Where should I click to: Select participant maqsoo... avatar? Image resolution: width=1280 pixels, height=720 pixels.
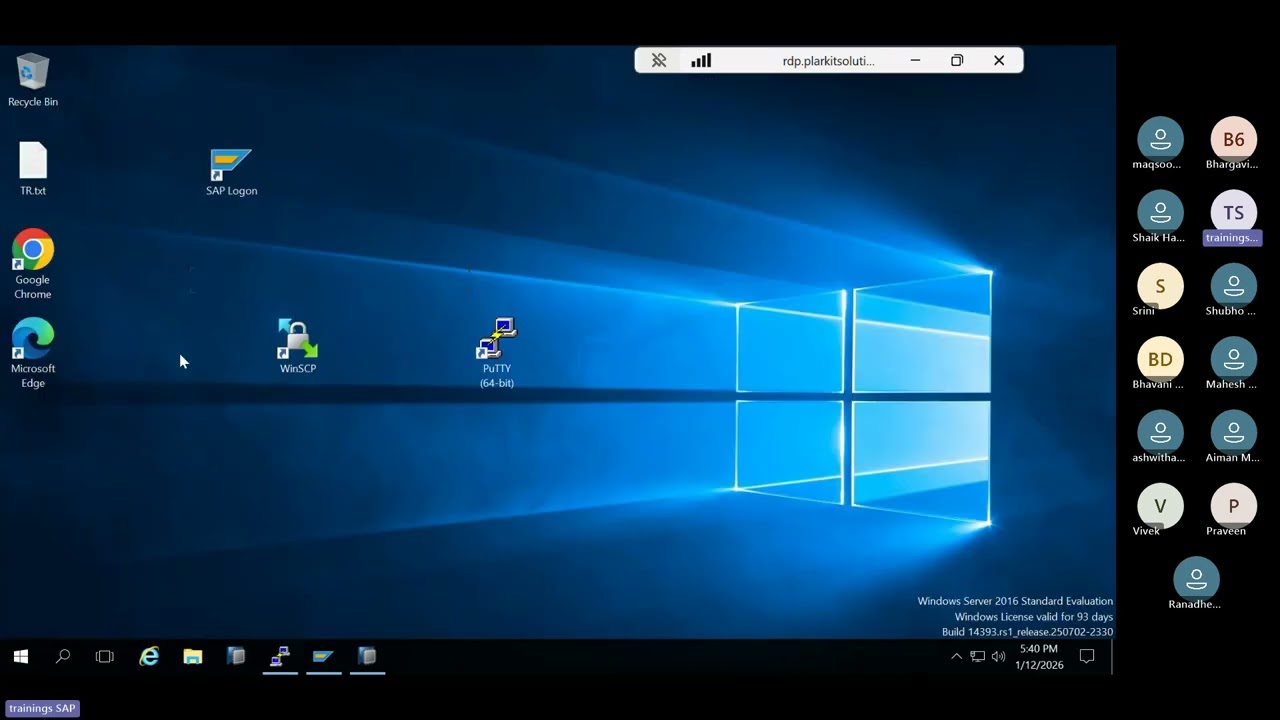(1160, 139)
